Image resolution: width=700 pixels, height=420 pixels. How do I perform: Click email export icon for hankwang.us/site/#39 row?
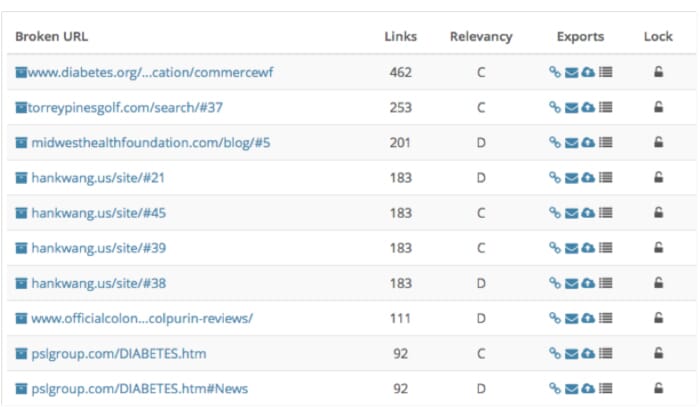[571, 248]
